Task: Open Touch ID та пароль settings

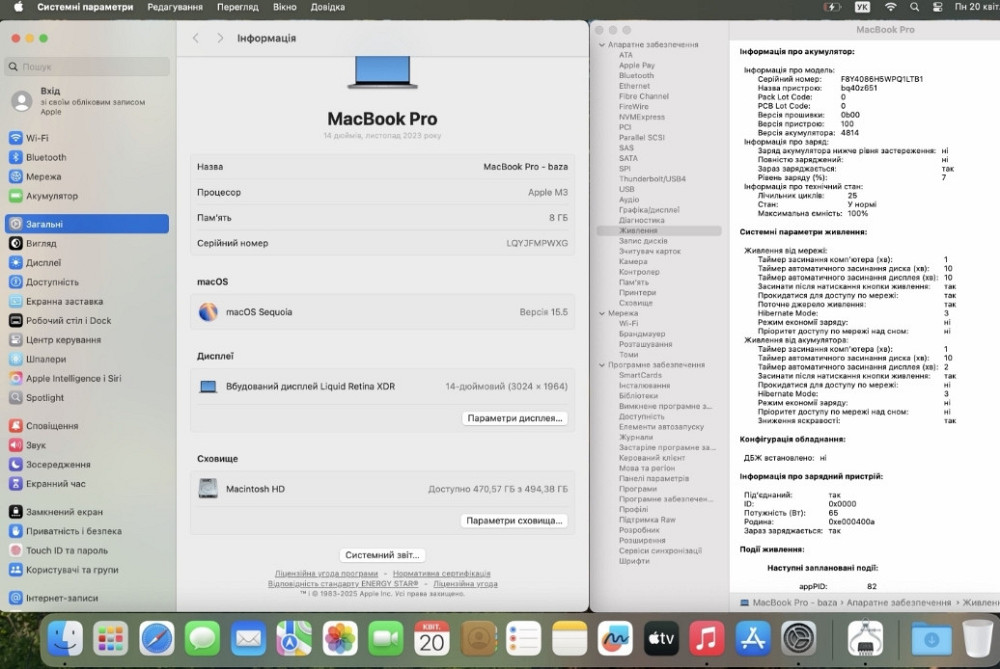Action: (x=59, y=550)
